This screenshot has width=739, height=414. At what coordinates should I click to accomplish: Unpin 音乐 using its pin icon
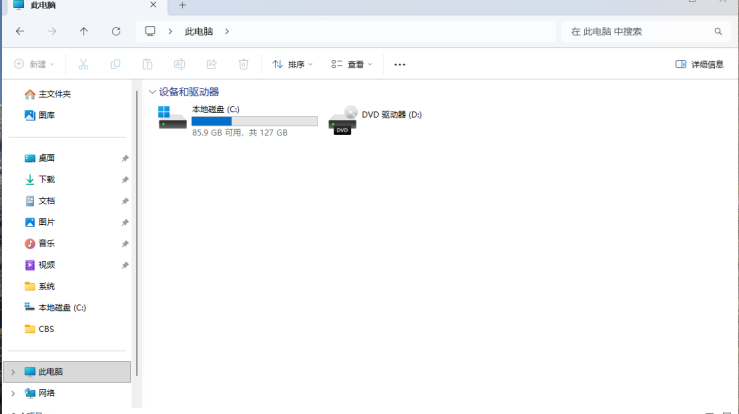[x=125, y=244]
